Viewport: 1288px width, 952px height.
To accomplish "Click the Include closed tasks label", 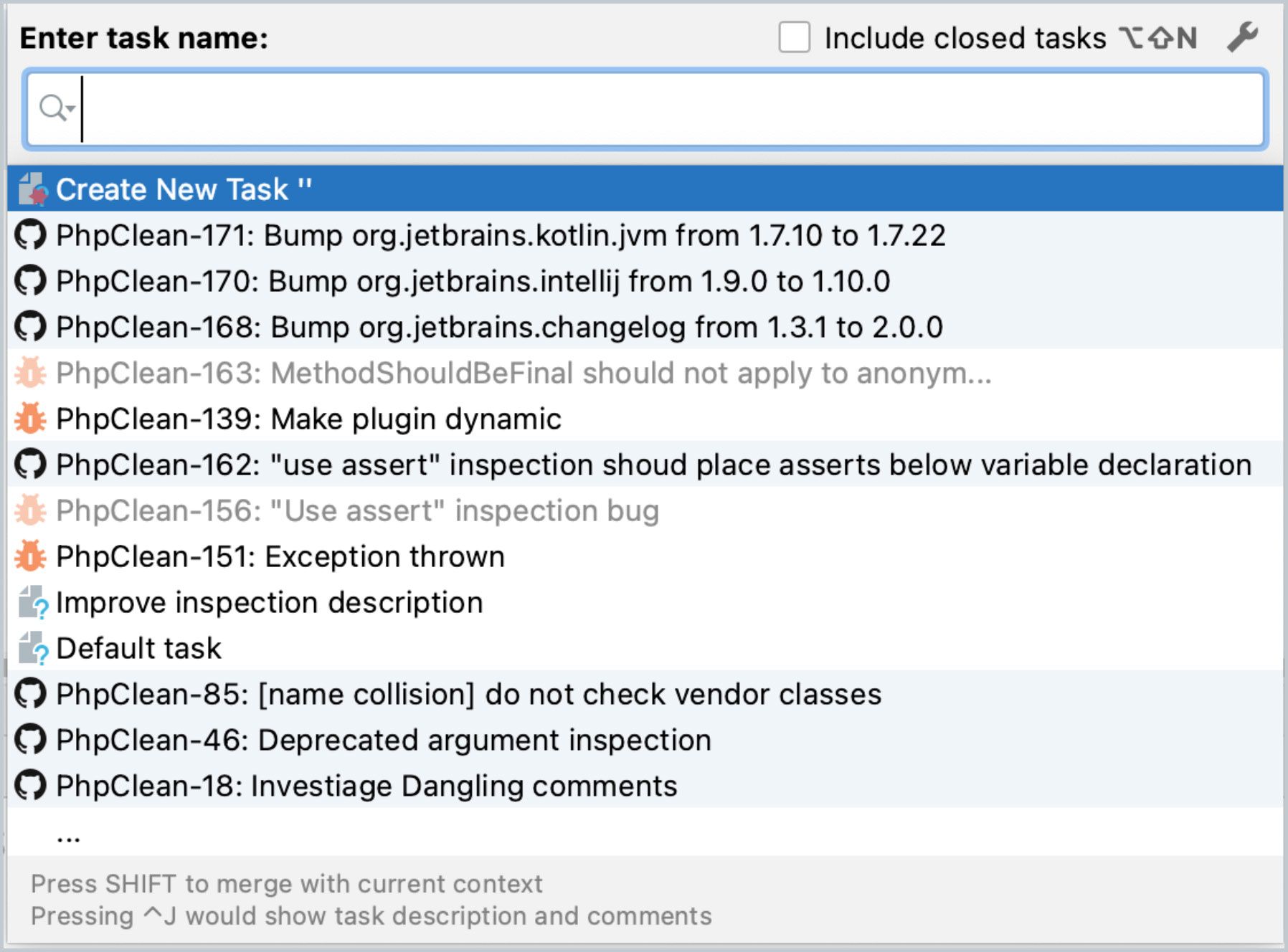I will [965, 38].
